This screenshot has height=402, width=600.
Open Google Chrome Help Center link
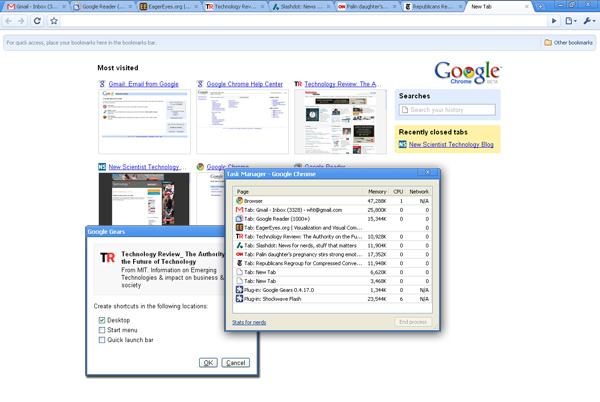(245, 84)
